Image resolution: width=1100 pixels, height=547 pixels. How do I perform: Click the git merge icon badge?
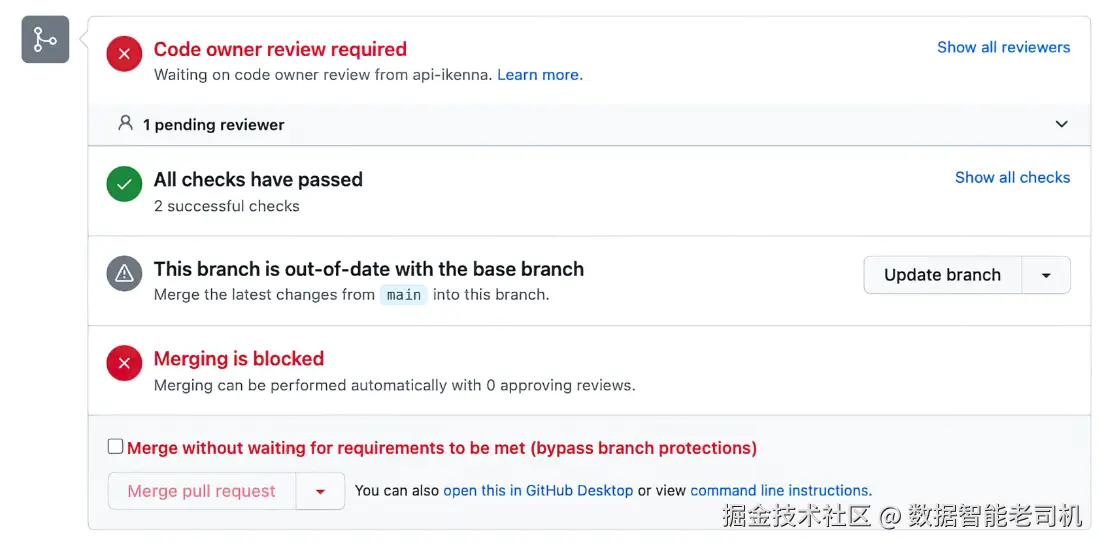tap(45, 40)
